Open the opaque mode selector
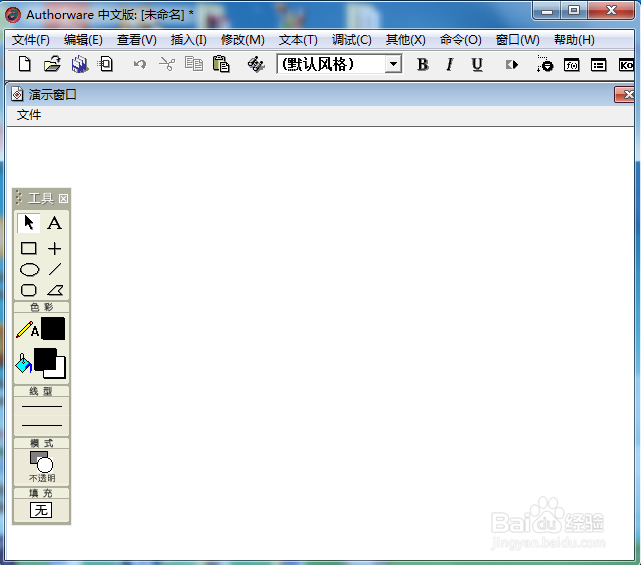641x565 pixels. pyautogui.click(x=42, y=466)
